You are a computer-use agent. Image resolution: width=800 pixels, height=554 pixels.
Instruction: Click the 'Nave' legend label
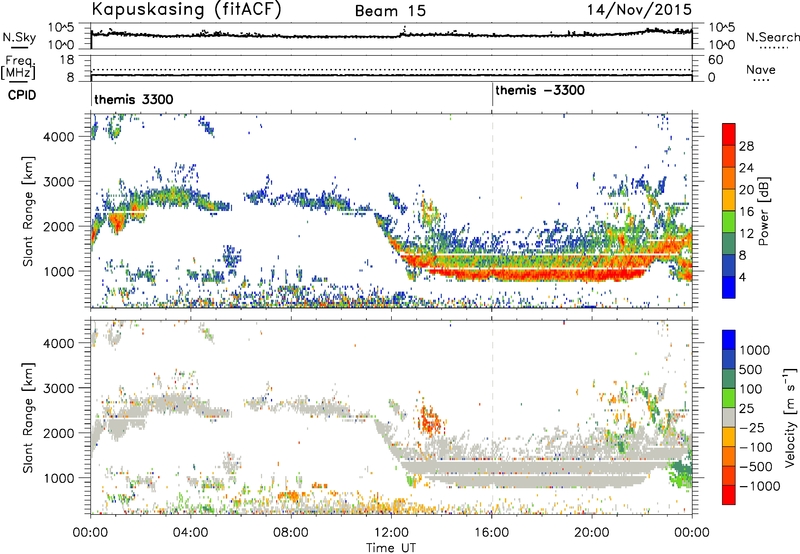tap(761, 70)
